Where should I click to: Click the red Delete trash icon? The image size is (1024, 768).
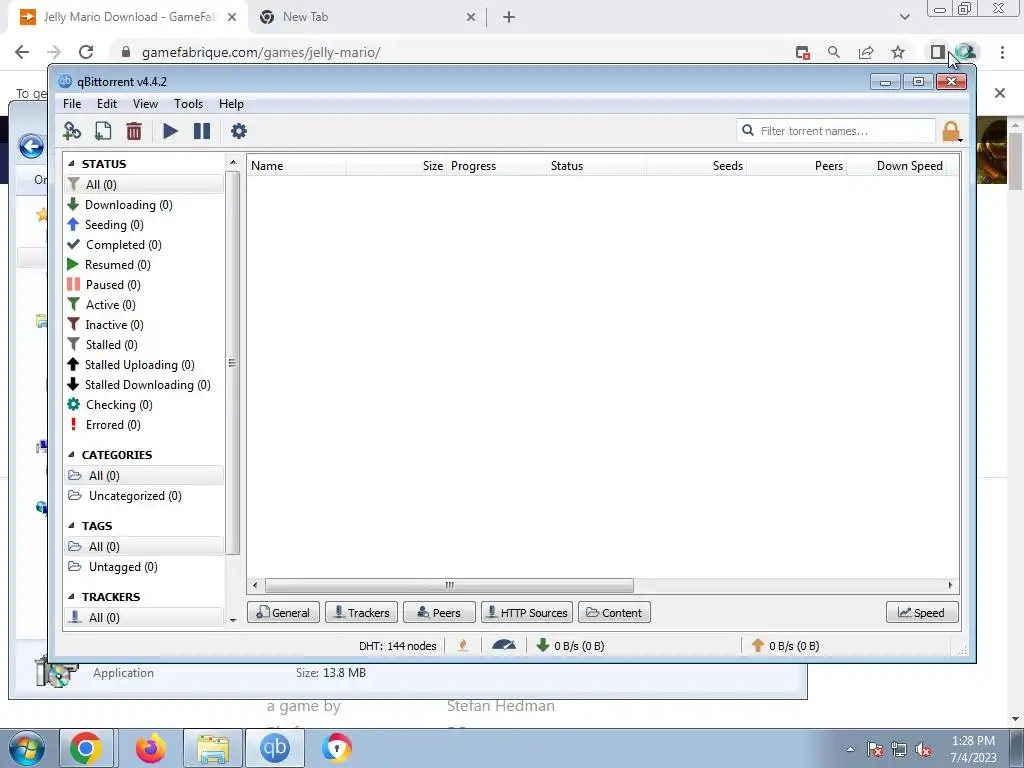pyautogui.click(x=134, y=131)
